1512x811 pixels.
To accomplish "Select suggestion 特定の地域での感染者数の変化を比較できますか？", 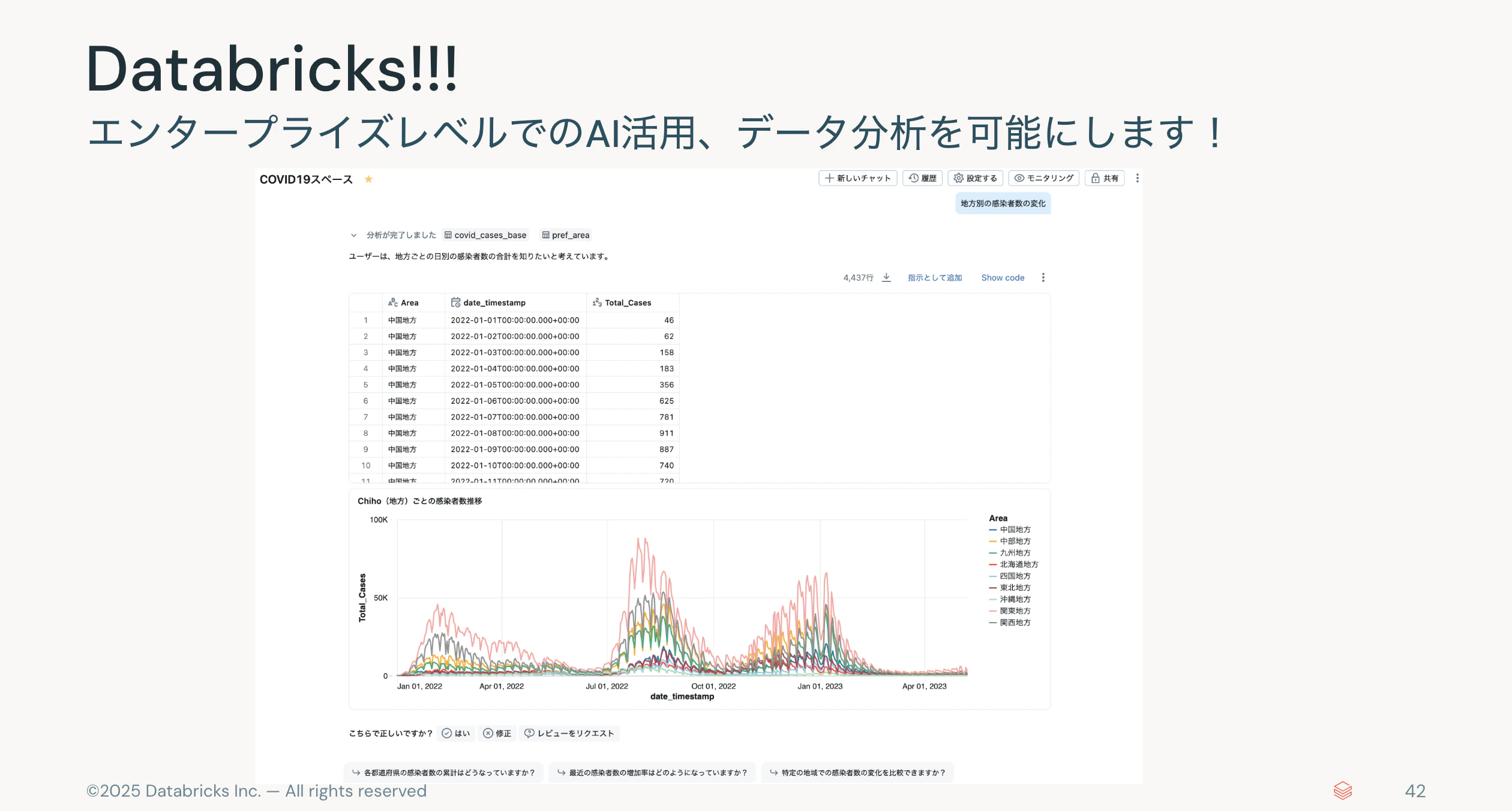I will coord(857,773).
